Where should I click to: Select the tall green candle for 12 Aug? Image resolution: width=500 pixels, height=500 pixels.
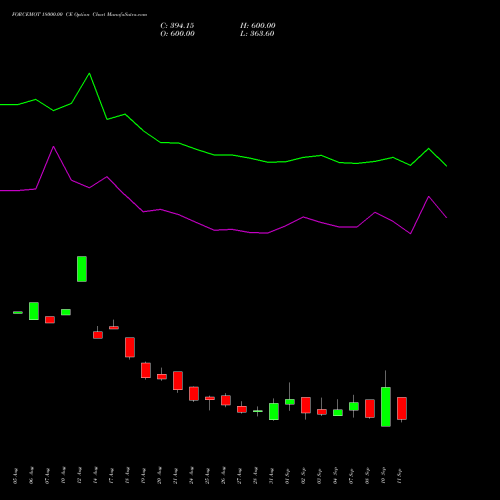pyautogui.click(x=82, y=269)
